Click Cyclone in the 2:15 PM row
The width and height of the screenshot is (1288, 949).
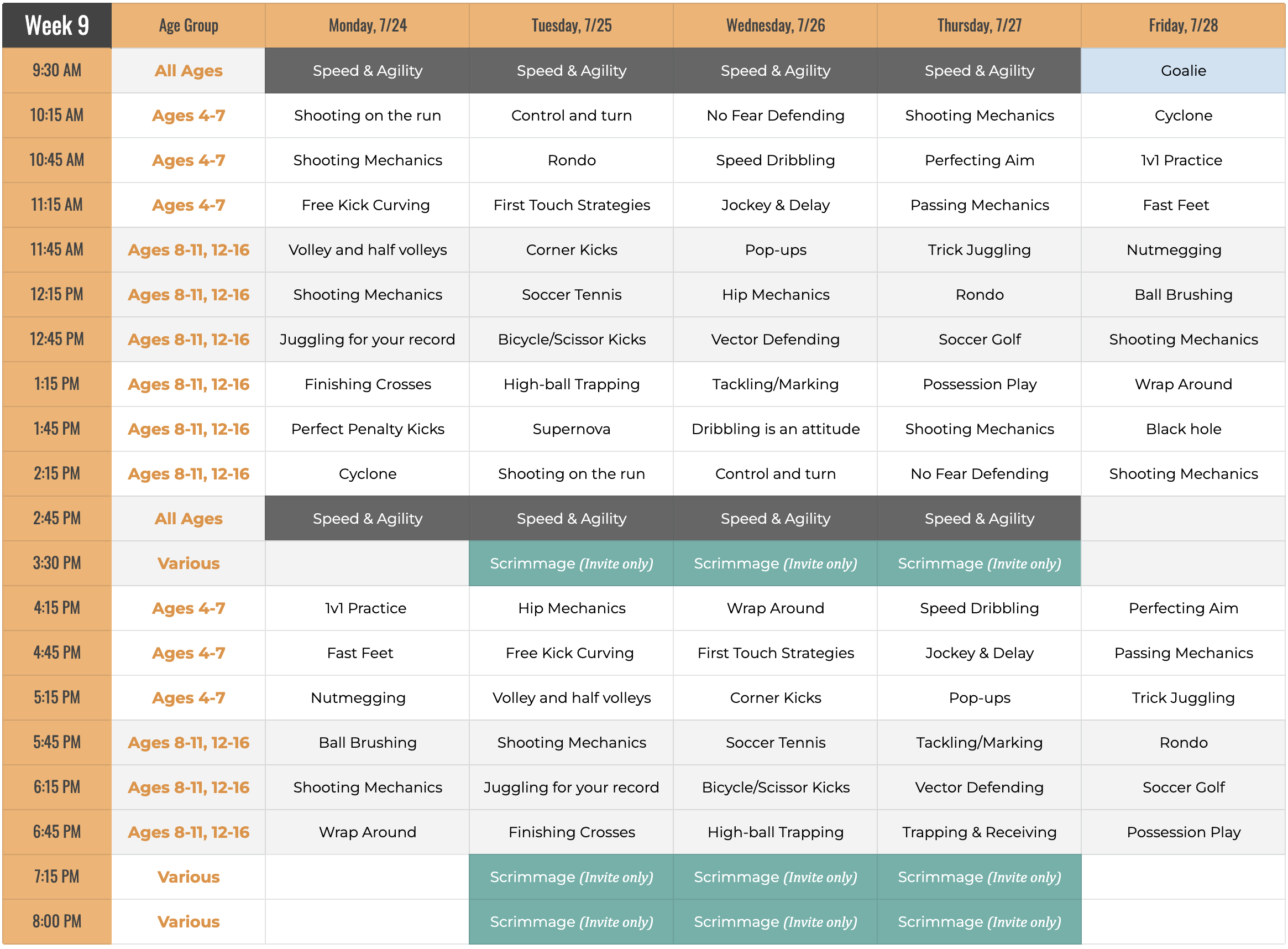click(368, 474)
